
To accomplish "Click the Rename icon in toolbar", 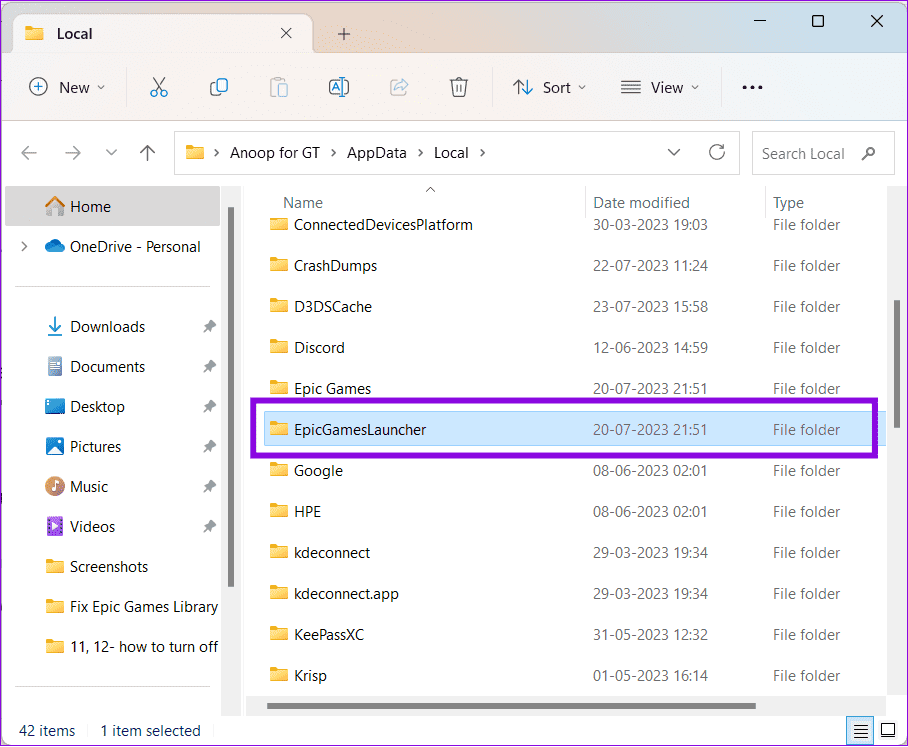I will (x=339, y=87).
